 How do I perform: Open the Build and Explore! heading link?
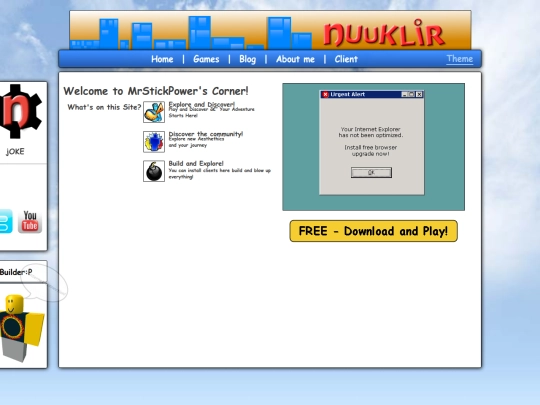click(x=196, y=163)
